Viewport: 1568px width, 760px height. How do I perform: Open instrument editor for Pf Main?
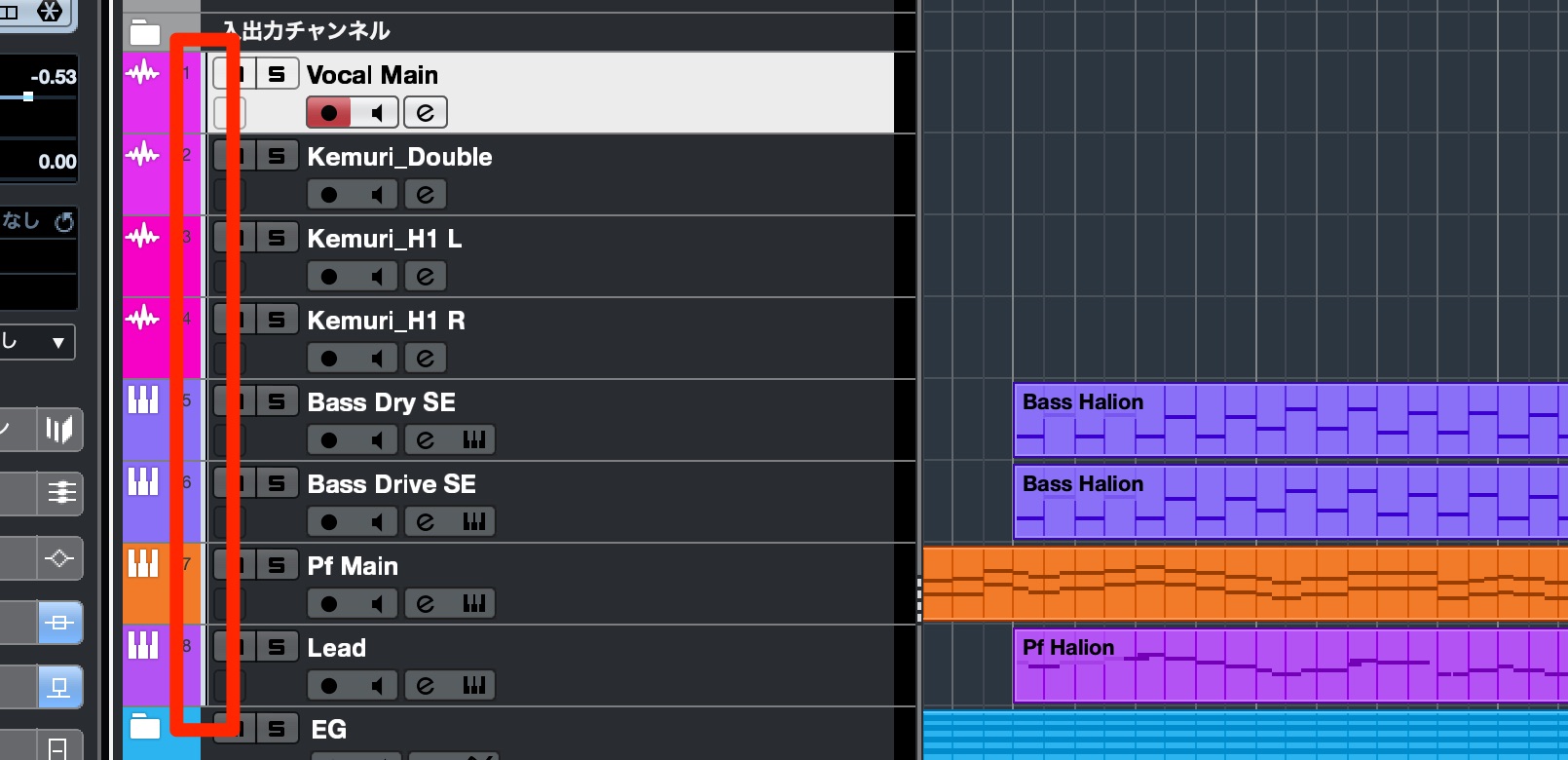(x=473, y=604)
